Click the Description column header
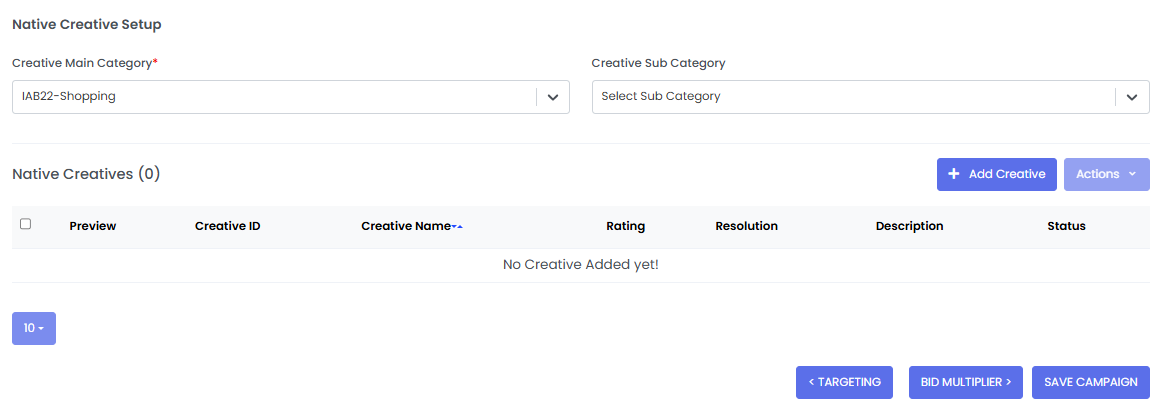Image resolution: width=1164 pixels, height=415 pixels. coord(909,226)
